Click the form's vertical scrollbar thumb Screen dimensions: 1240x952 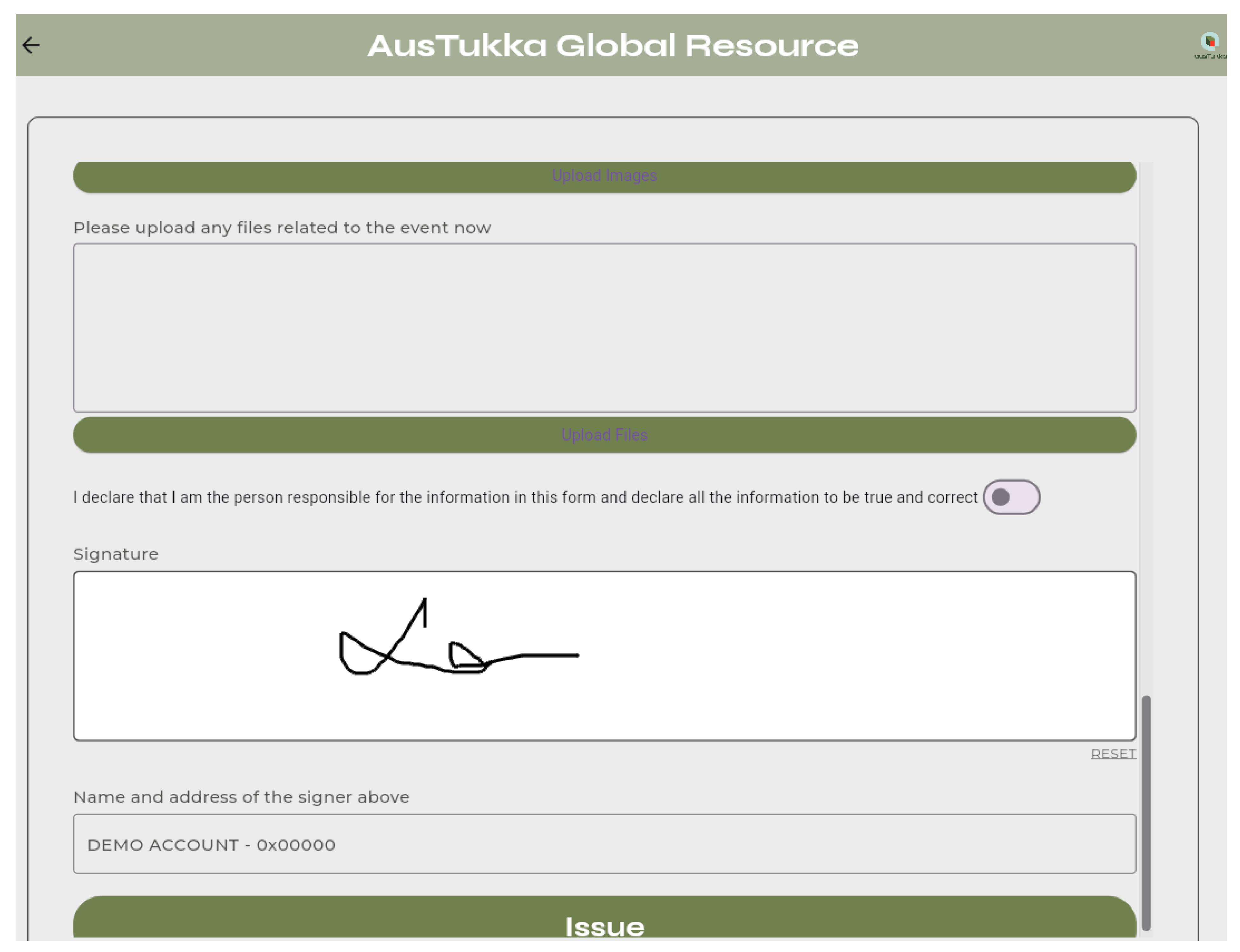[x=1146, y=812]
